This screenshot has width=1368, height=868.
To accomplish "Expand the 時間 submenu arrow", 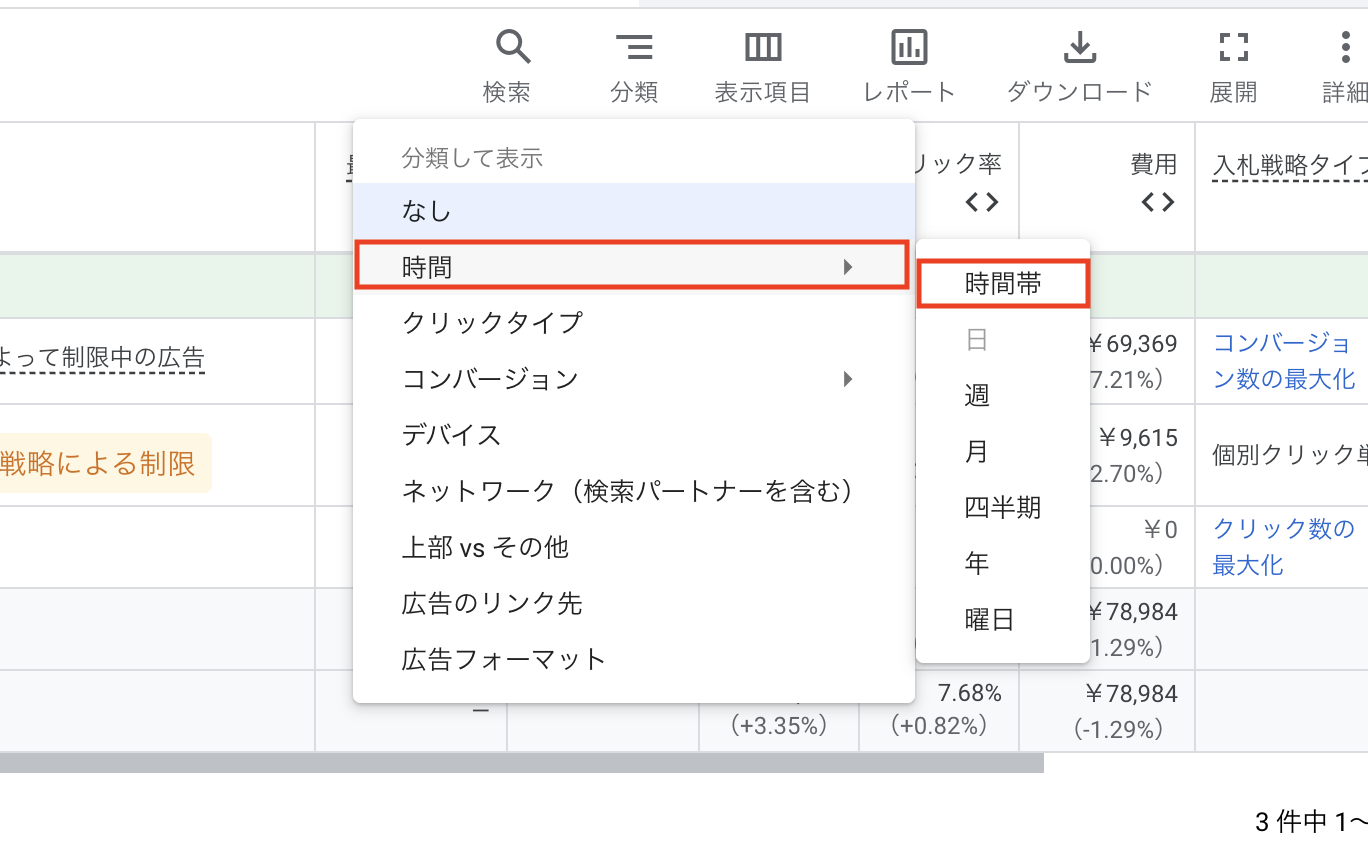I will 847,267.
